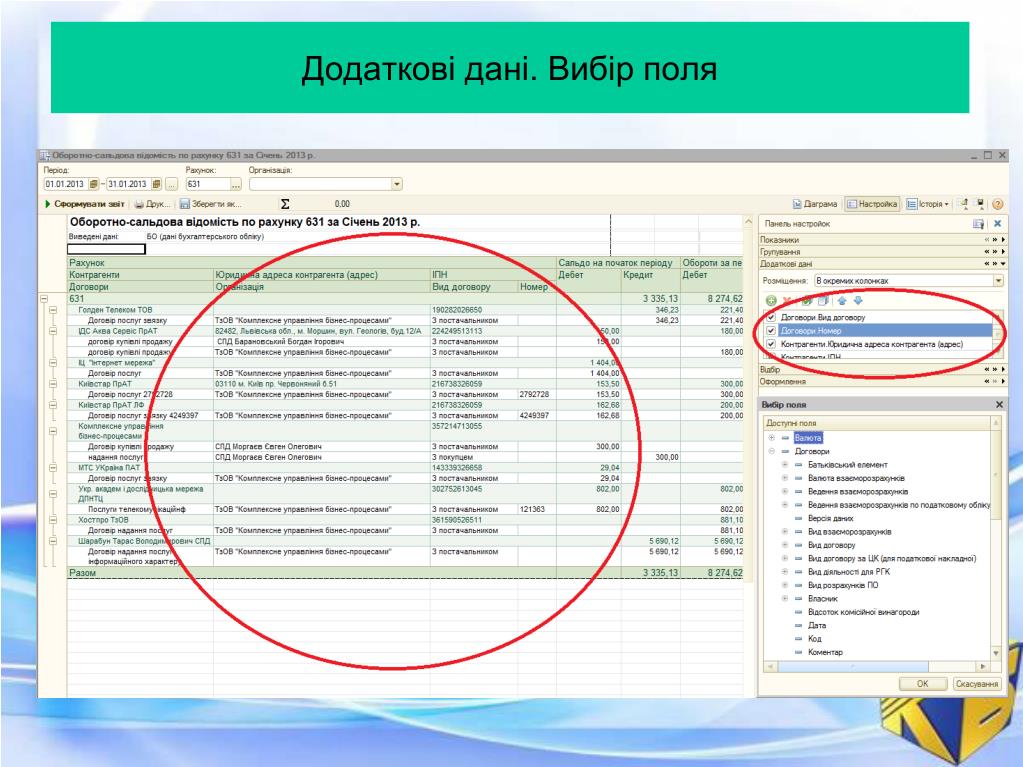
Task: Select Вид договору field in tree
Action: point(831,545)
